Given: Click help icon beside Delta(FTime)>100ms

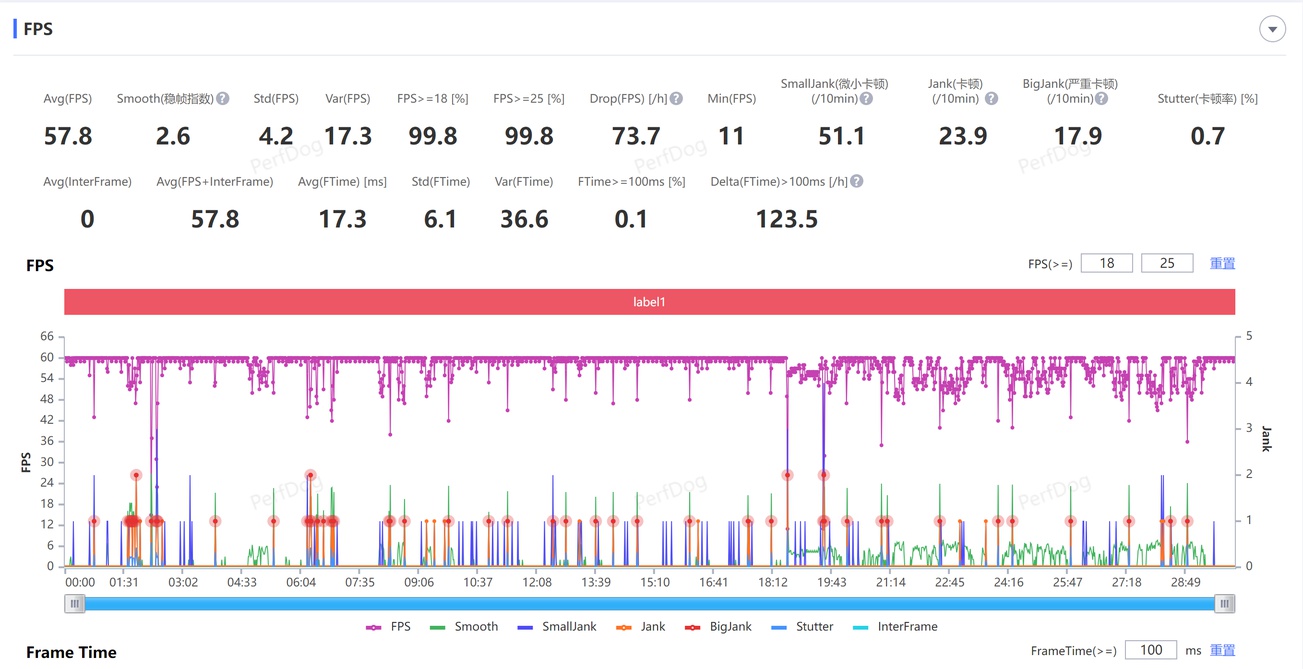Looking at the screenshot, I should click(856, 182).
